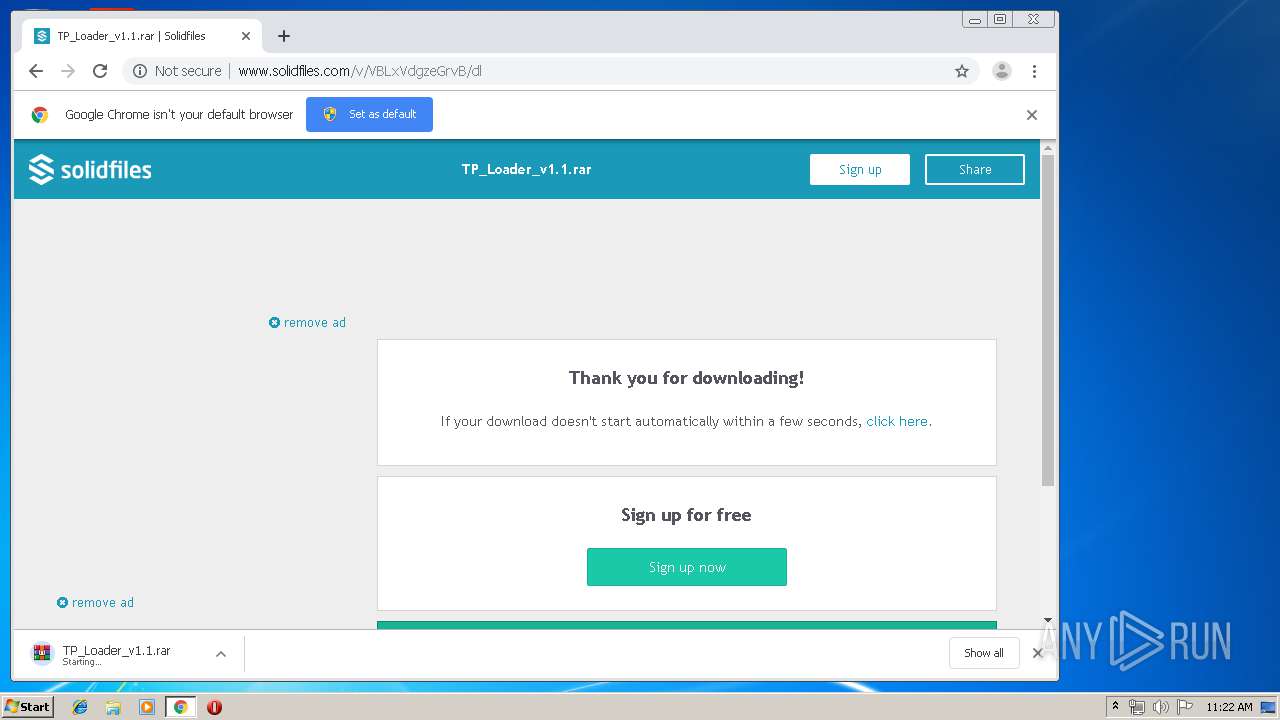Open the media player taskbar icon
Viewport: 1280px width, 720px height.
pyautogui.click(x=147, y=707)
